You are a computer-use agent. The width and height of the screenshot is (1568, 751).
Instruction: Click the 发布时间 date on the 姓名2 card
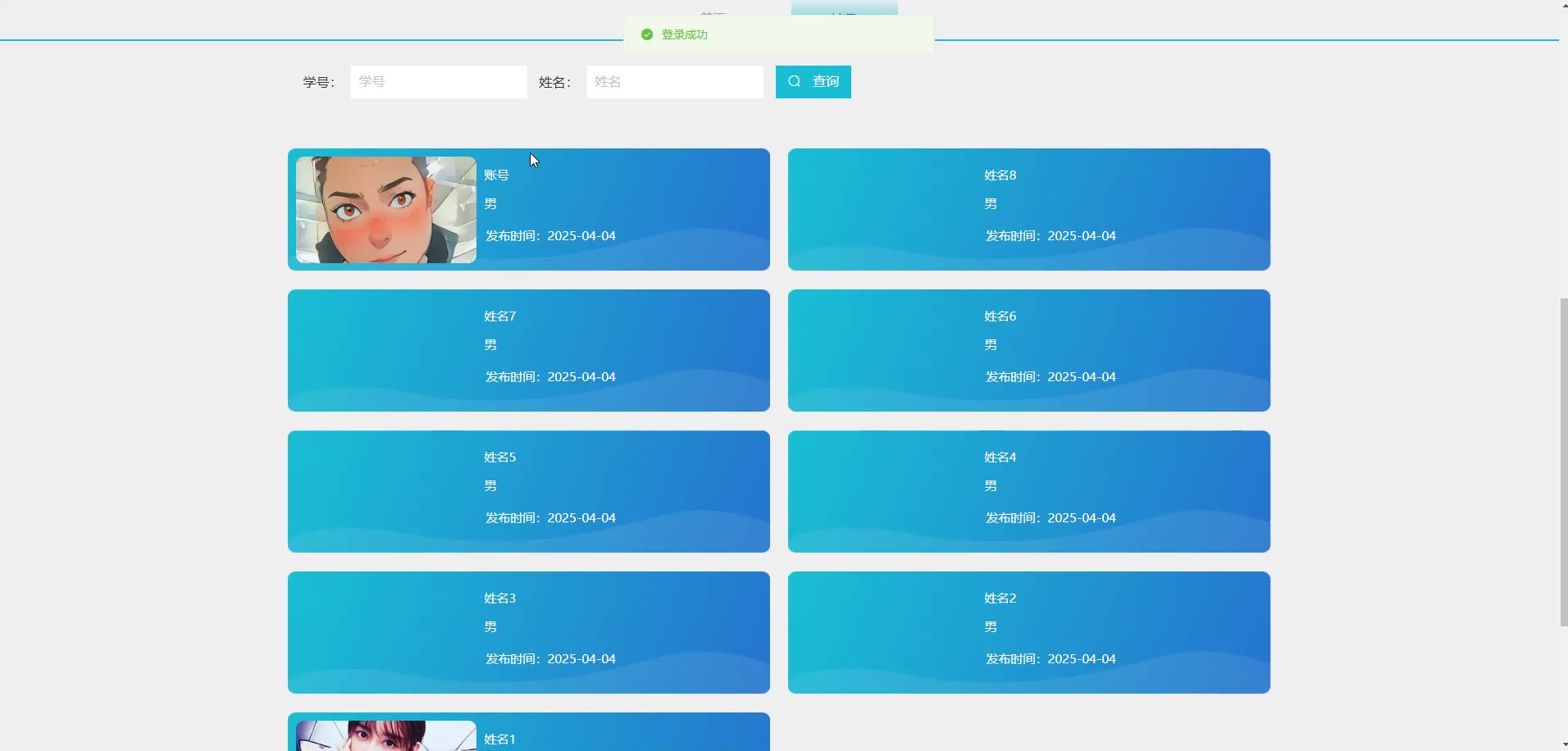pos(1051,659)
